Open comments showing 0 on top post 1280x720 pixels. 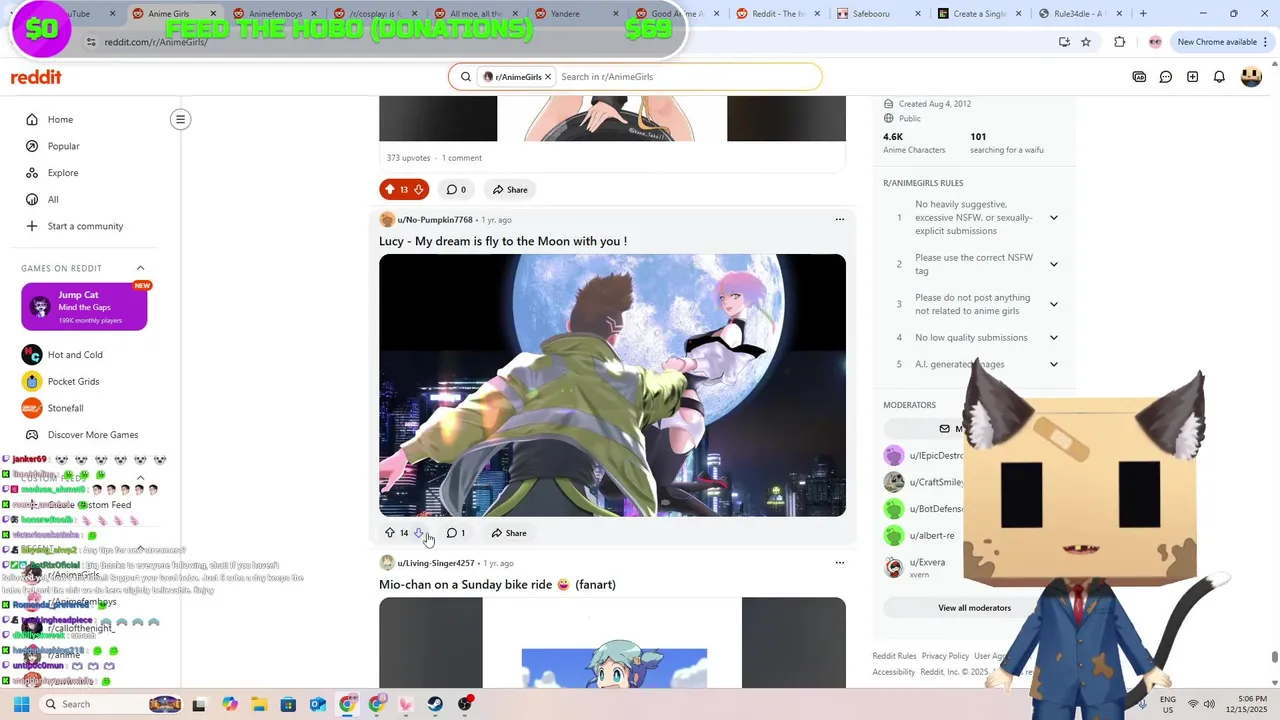456,190
